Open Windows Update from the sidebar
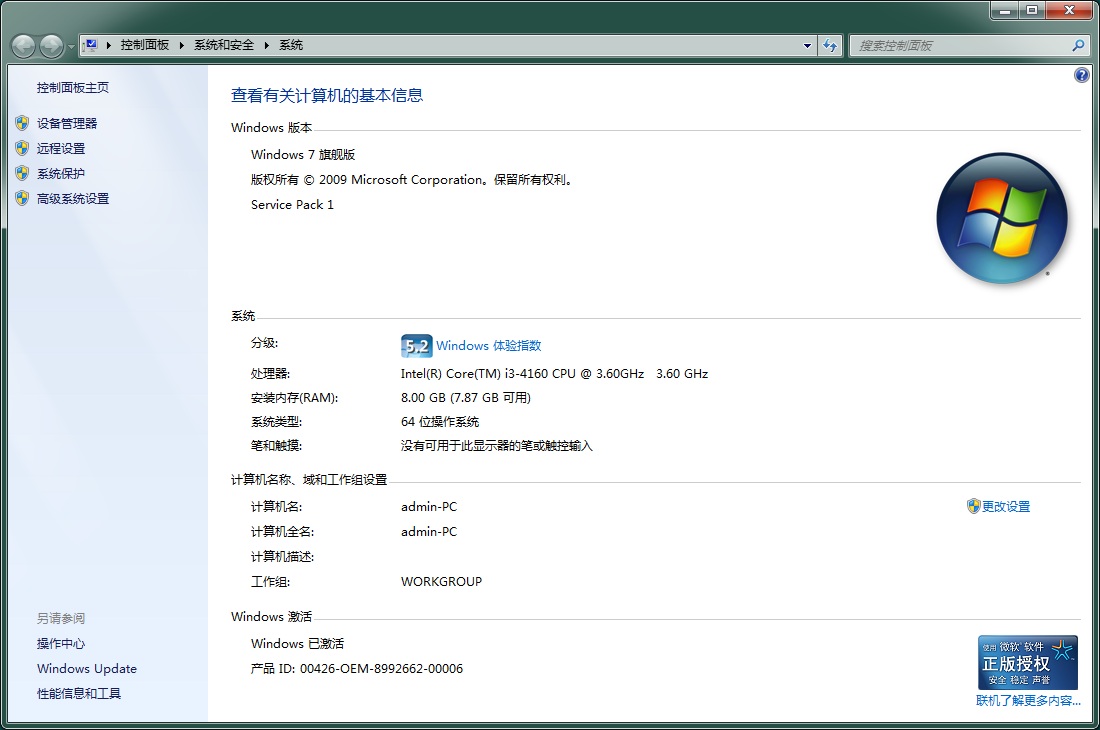 coord(87,669)
